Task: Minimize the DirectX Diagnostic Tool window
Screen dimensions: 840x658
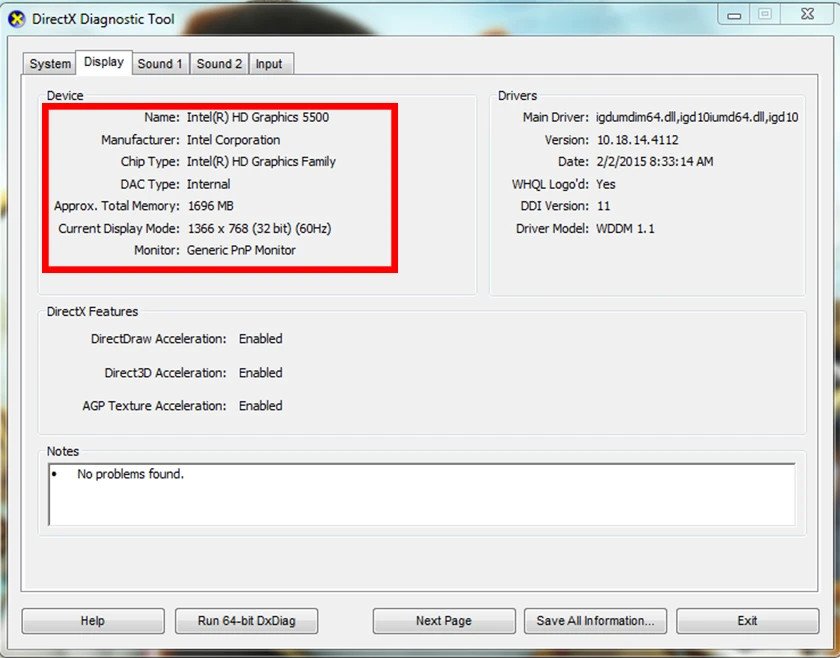Action: (734, 14)
